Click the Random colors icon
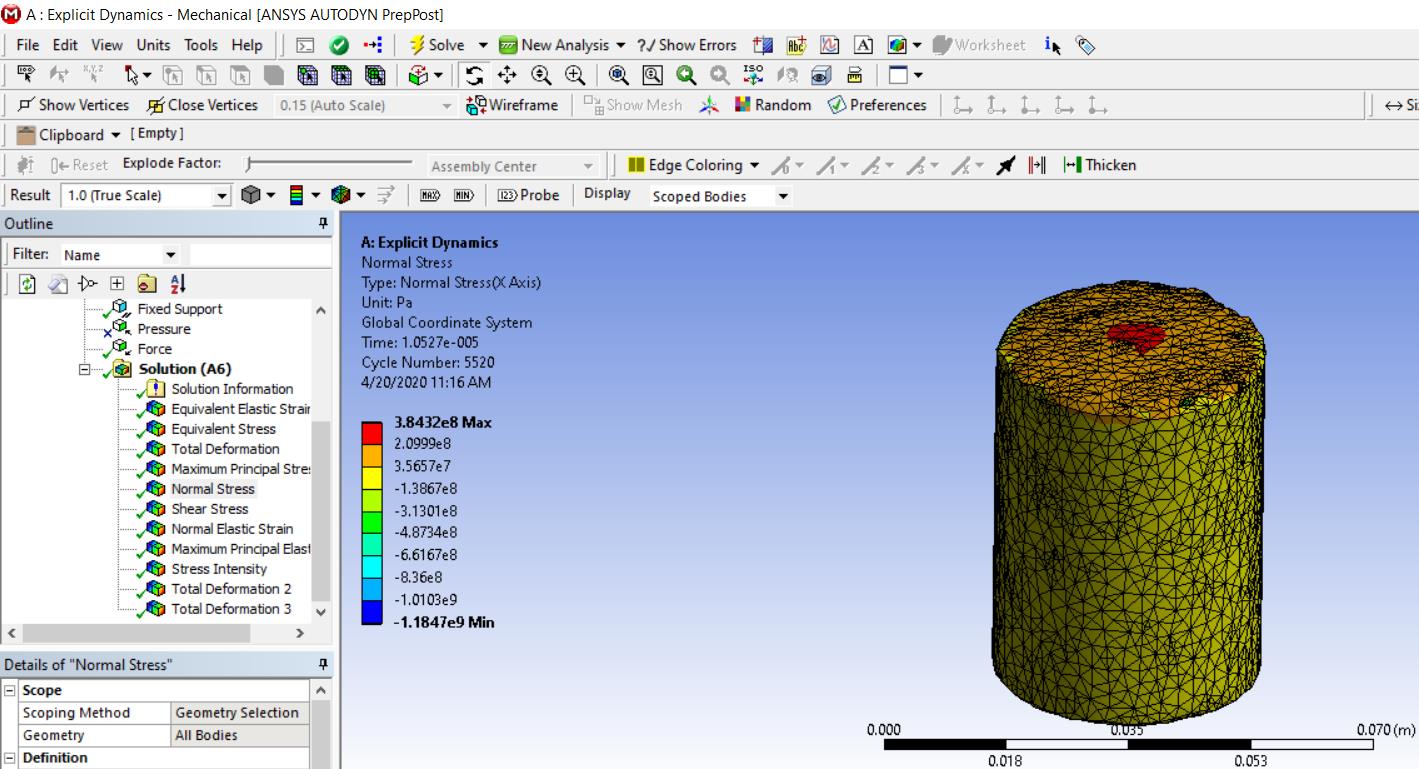1419x769 pixels. (x=773, y=105)
